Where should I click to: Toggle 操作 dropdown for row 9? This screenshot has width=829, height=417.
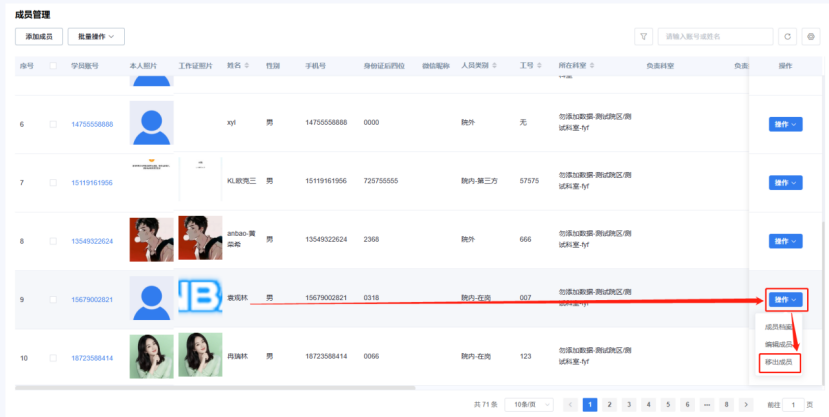pos(785,300)
